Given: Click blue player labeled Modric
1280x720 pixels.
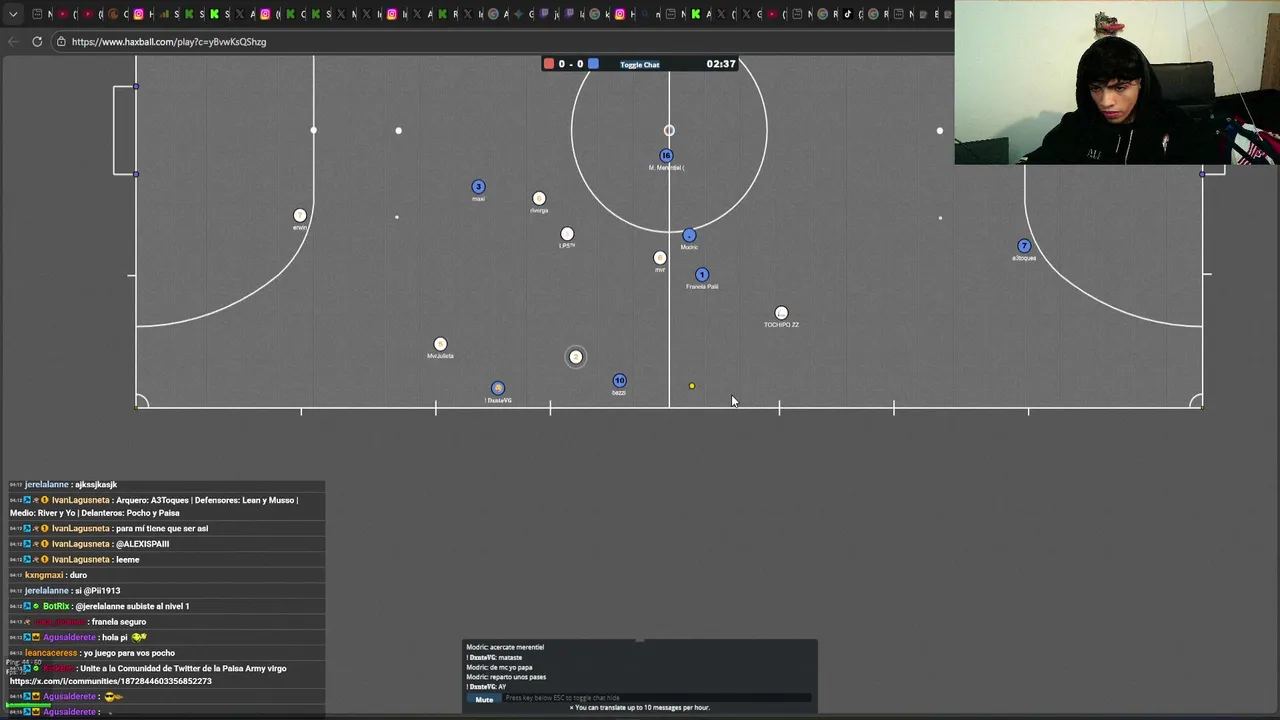Looking at the screenshot, I should [x=689, y=236].
